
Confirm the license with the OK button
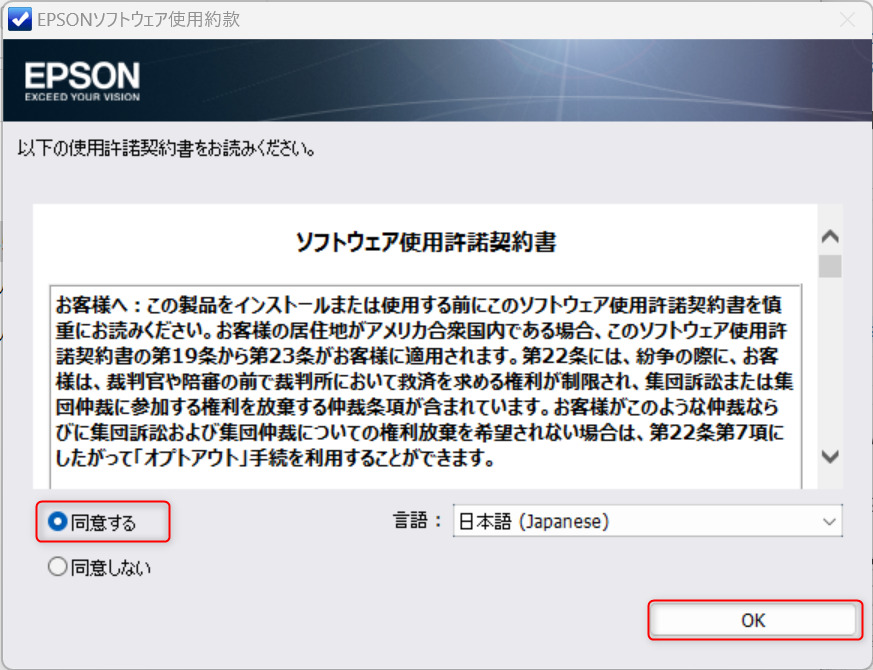click(x=753, y=620)
